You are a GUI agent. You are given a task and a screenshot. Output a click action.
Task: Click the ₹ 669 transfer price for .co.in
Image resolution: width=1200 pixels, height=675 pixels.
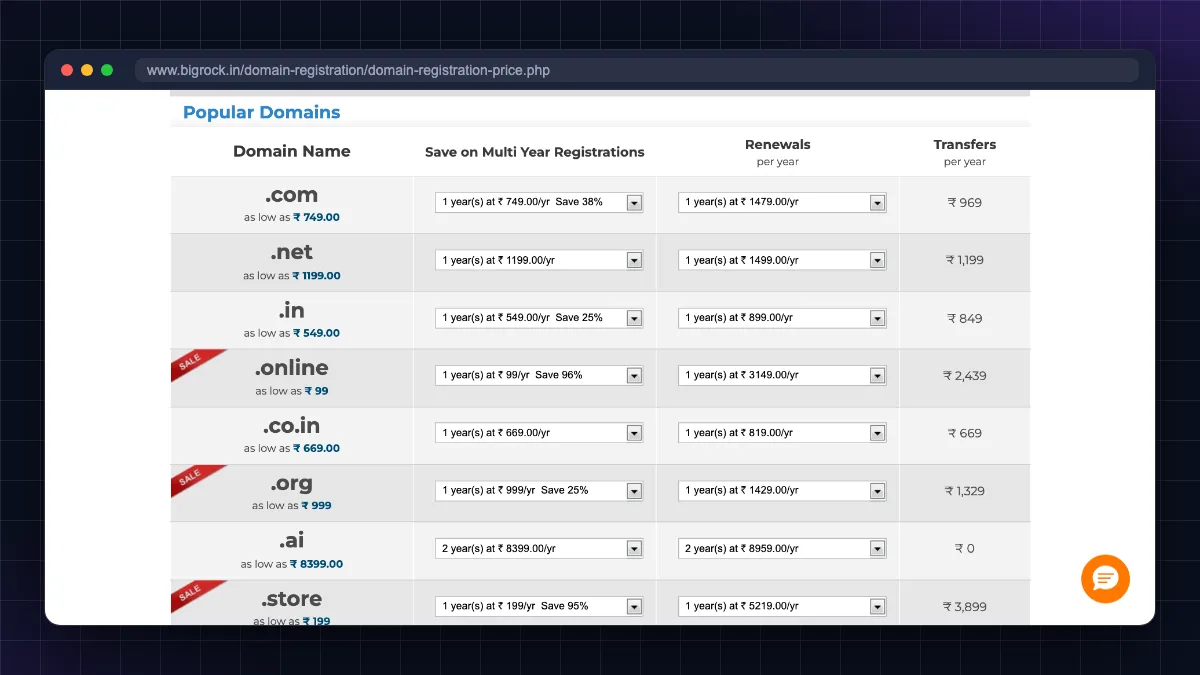[x=965, y=433]
